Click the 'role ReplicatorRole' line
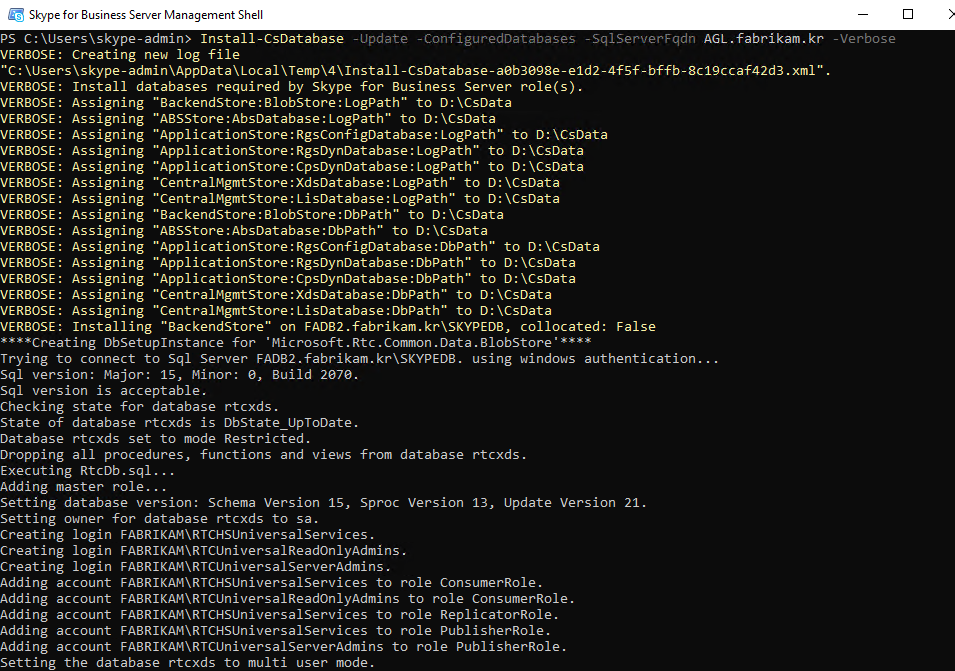The width and height of the screenshot is (955, 671). pyautogui.click(x=280, y=614)
